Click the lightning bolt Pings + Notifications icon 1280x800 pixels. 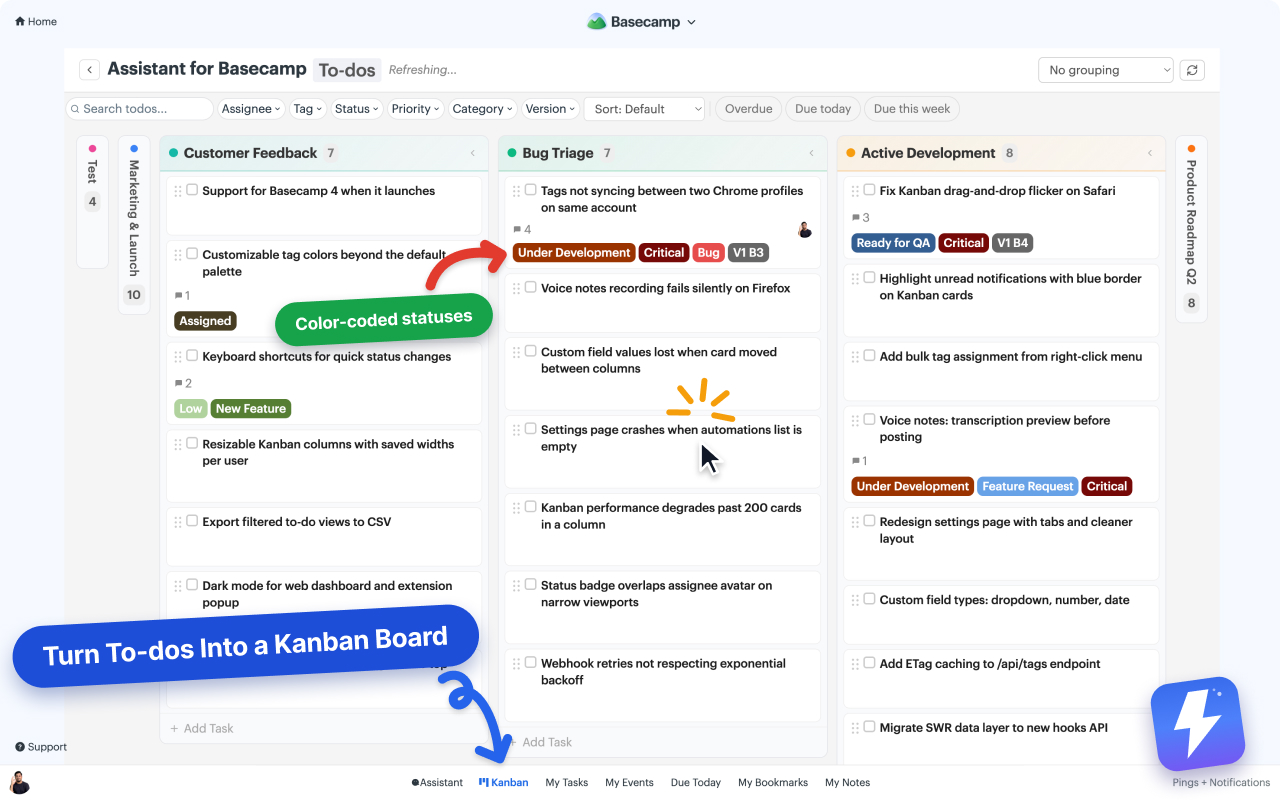click(1198, 723)
